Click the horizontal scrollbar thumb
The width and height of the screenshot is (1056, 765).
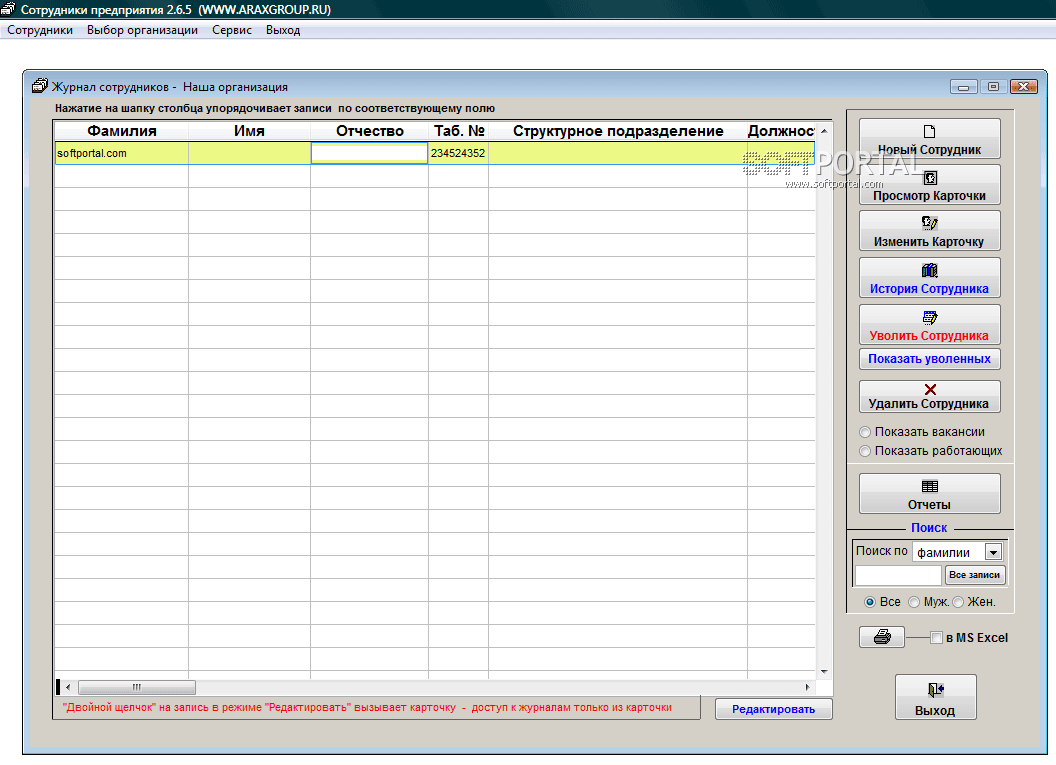pyautogui.click(x=137, y=688)
